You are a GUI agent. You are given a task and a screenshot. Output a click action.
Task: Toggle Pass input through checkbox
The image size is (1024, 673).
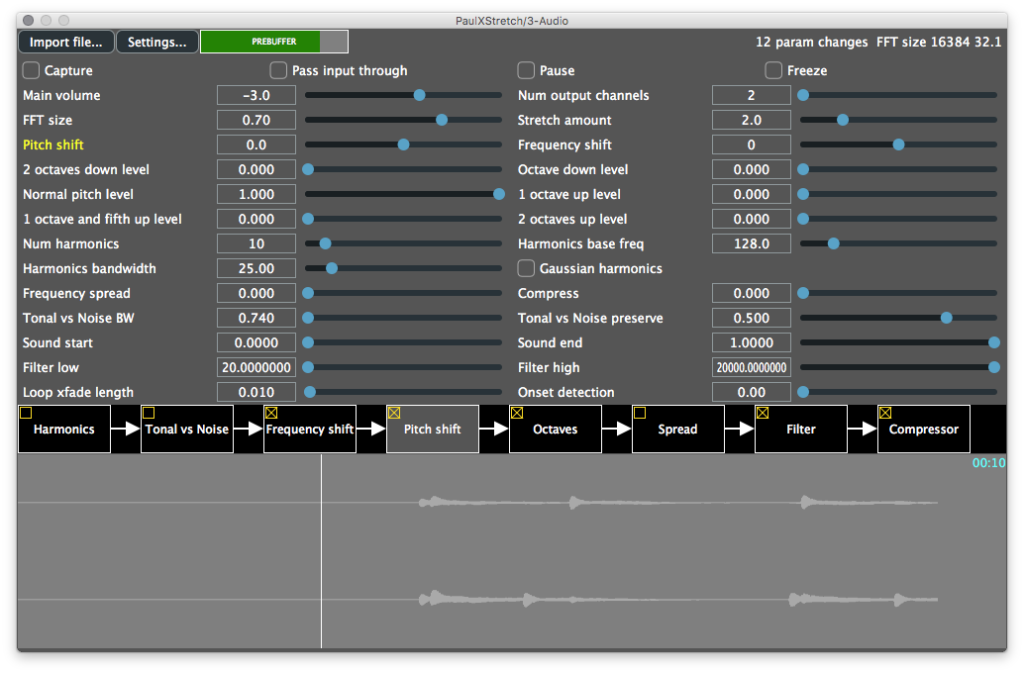(x=278, y=70)
